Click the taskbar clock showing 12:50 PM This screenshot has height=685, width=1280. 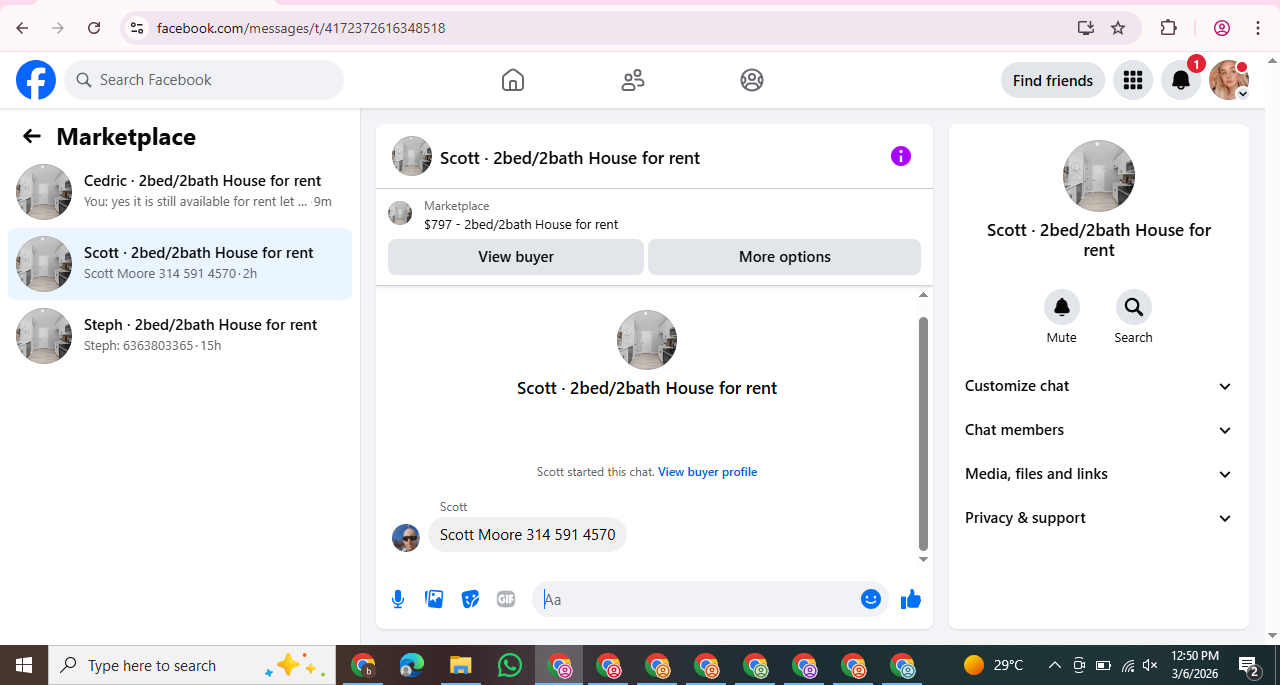point(1195,665)
